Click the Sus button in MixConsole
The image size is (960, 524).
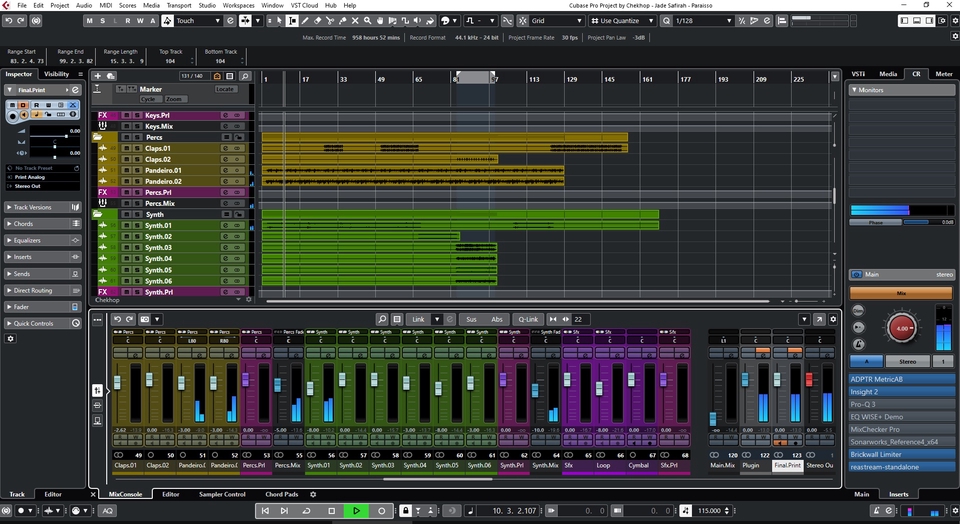[x=471, y=319]
